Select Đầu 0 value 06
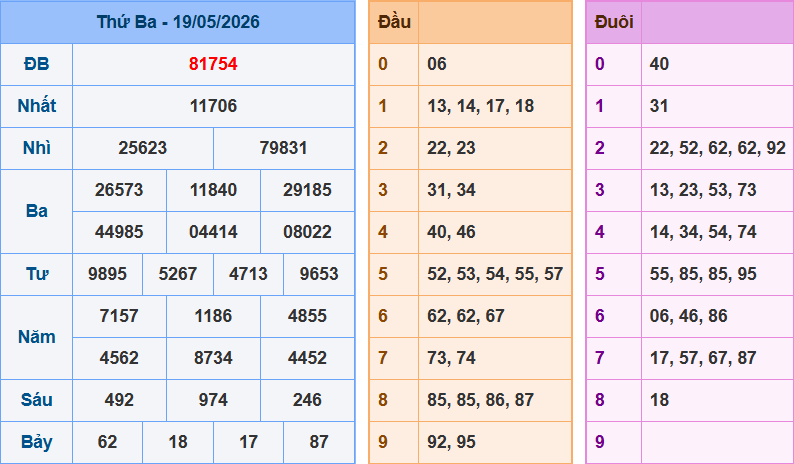The height and width of the screenshot is (464, 794). pos(437,64)
